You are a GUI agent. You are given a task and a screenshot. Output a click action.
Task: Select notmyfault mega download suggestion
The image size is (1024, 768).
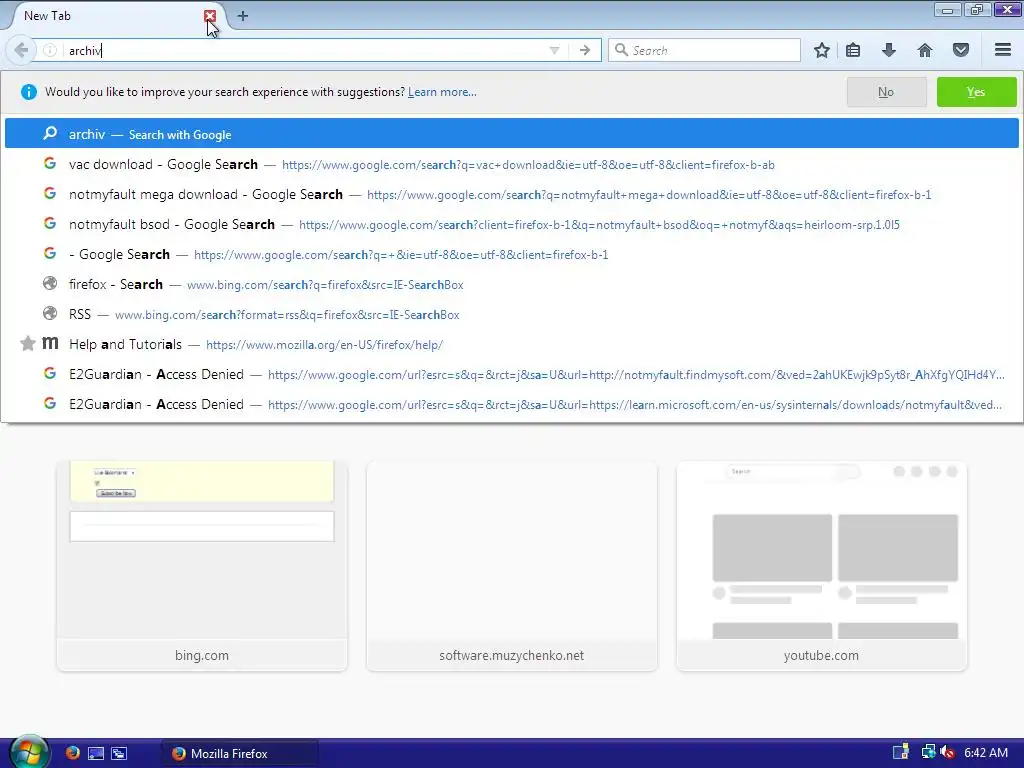pos(511,195)
